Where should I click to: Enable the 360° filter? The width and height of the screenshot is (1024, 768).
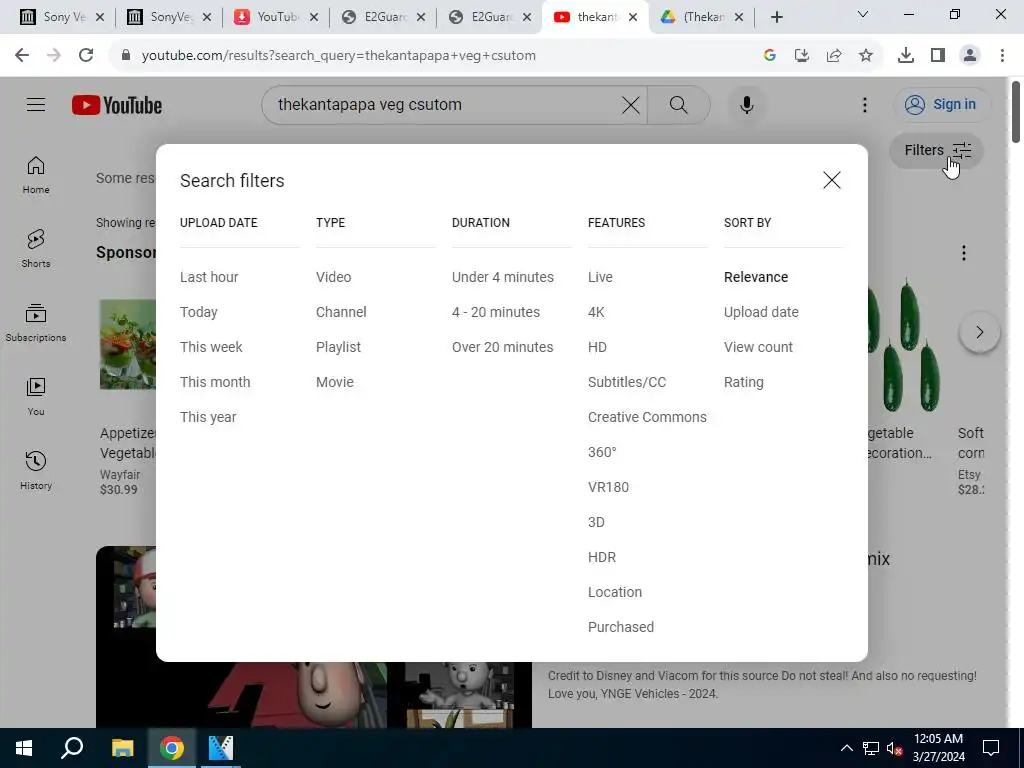click(601, 452)
